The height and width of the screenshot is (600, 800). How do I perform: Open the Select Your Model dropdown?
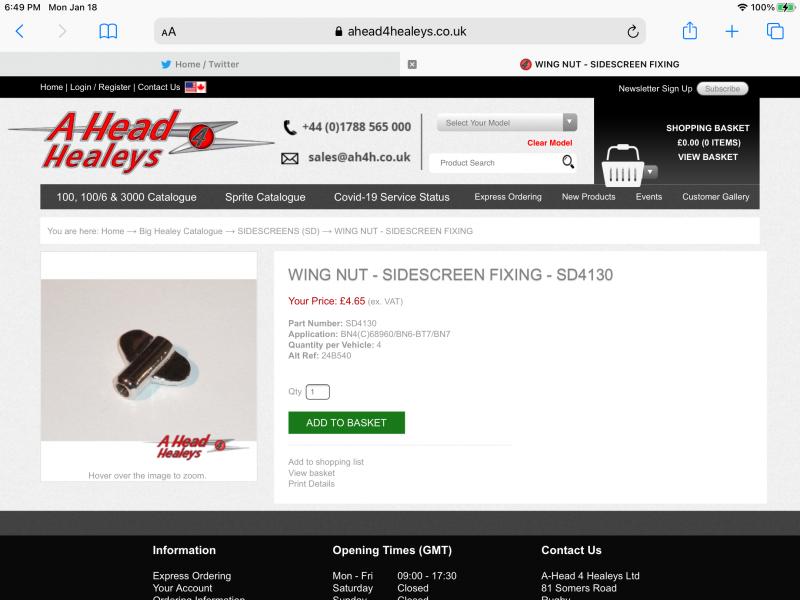[507, 123]
